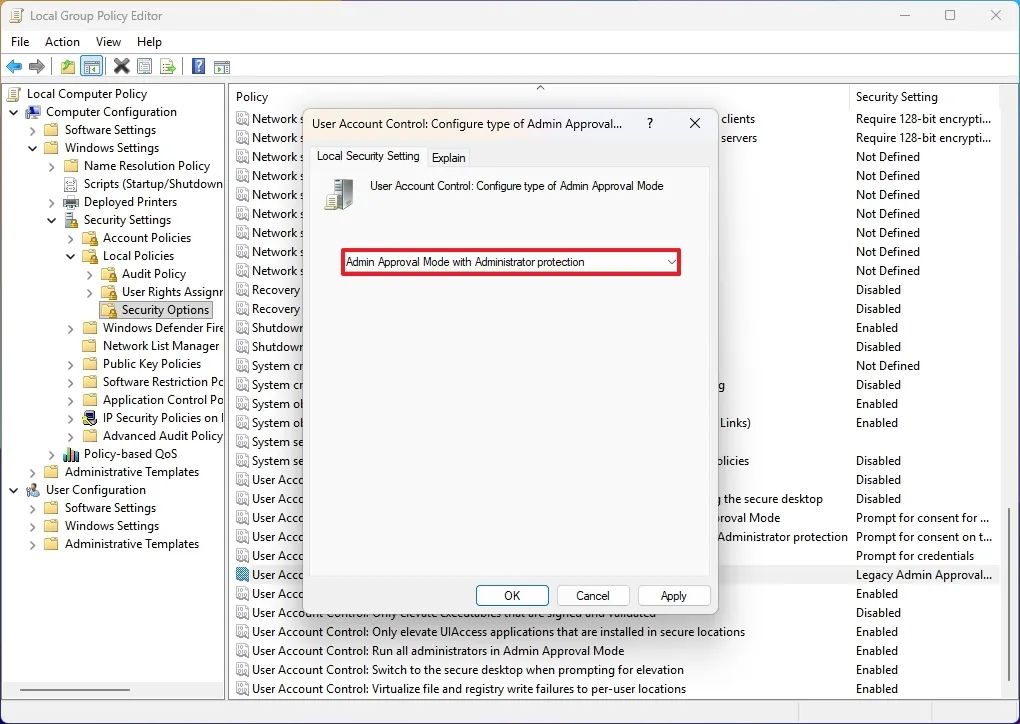Collapse the Local Policies tree node
Viewport: 1020px width, 724px height.
coord(70,256)
